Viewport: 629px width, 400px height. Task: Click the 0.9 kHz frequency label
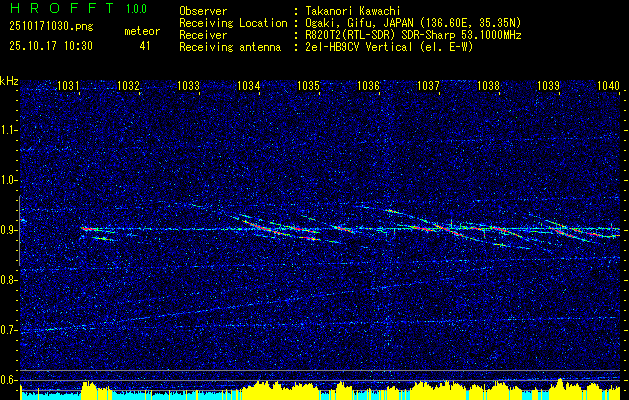click(7, 230)
